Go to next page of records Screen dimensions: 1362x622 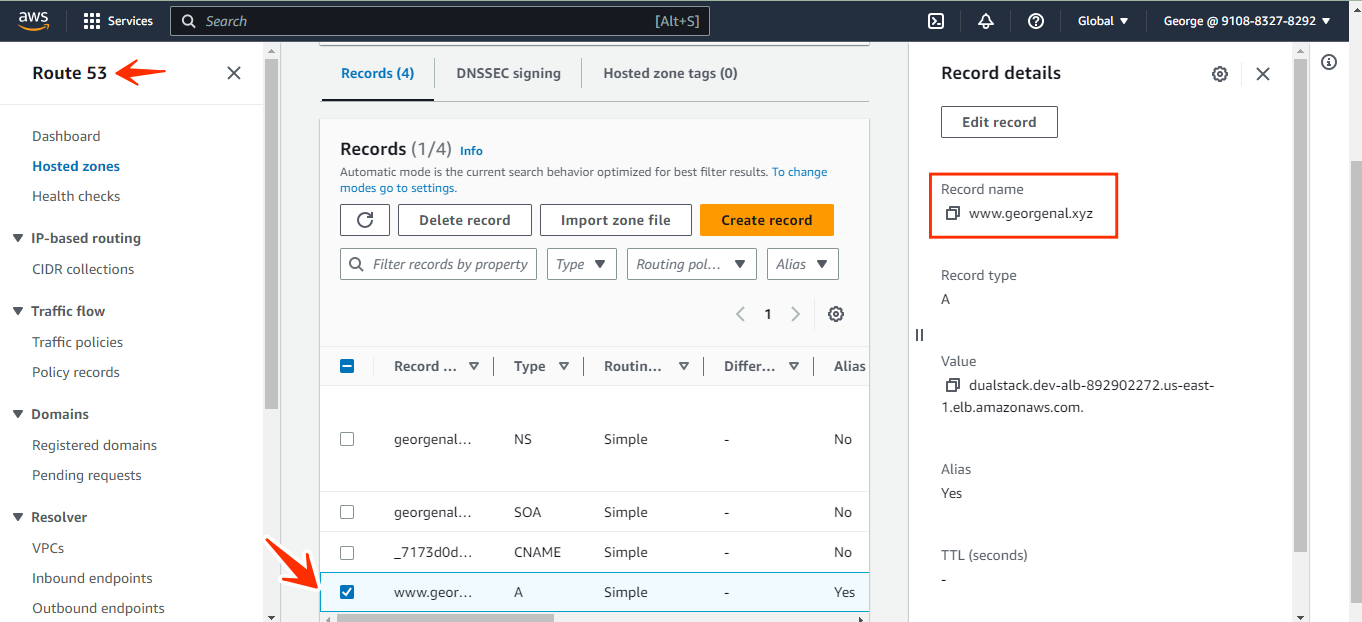795,314
